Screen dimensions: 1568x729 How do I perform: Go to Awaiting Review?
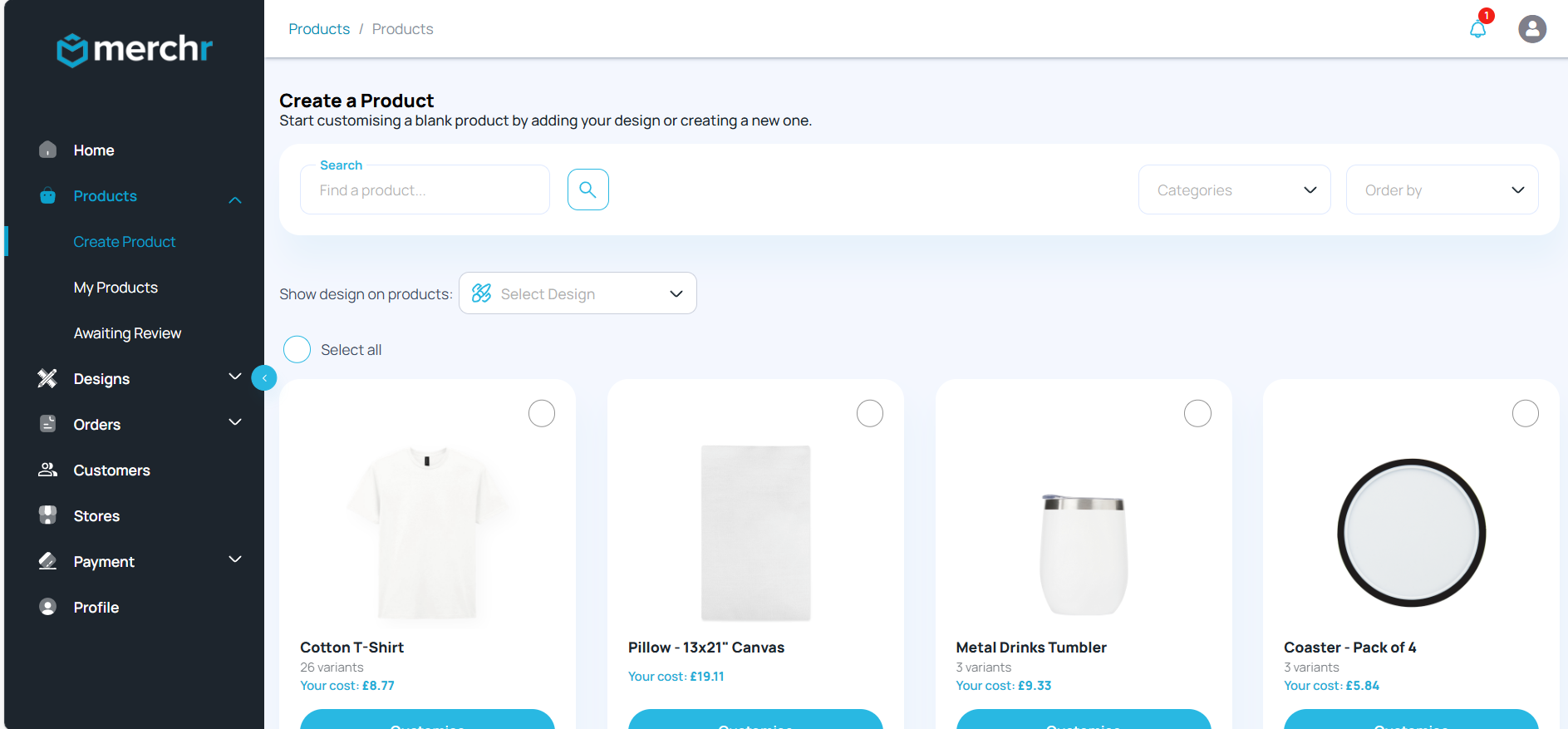[127, 333]
